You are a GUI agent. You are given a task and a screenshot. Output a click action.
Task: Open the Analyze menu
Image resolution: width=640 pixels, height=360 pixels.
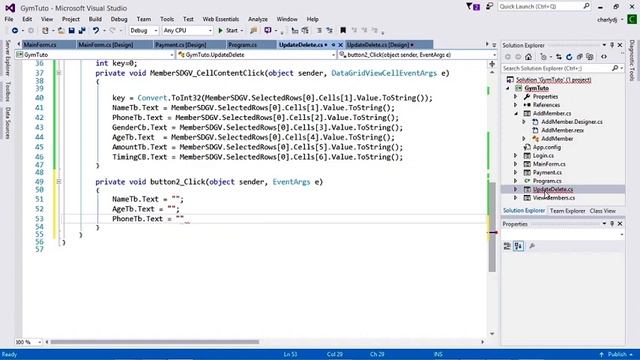[258, 19]
